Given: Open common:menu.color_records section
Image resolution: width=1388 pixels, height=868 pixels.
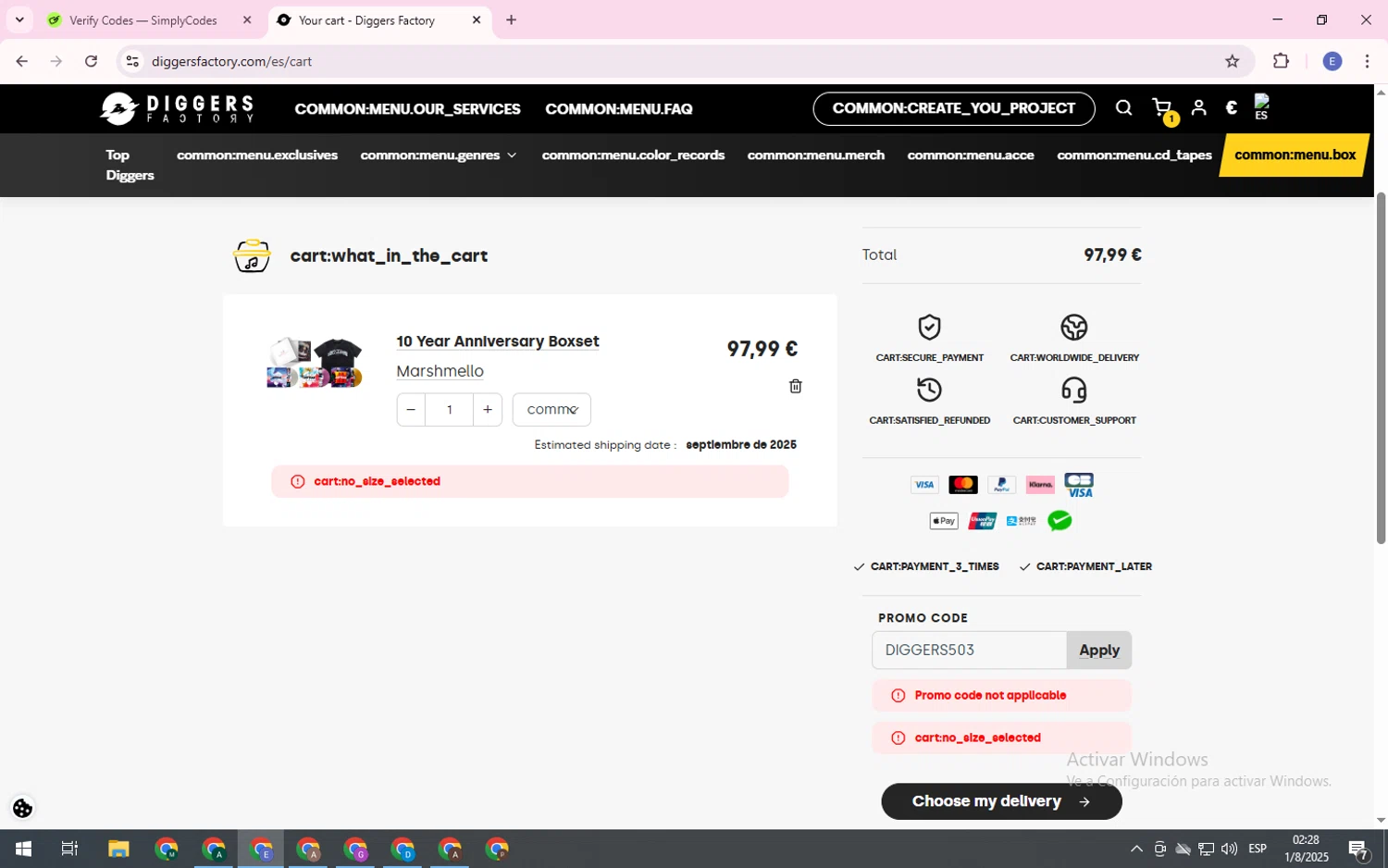Looking at the screenshot, I should pos(633,155).
